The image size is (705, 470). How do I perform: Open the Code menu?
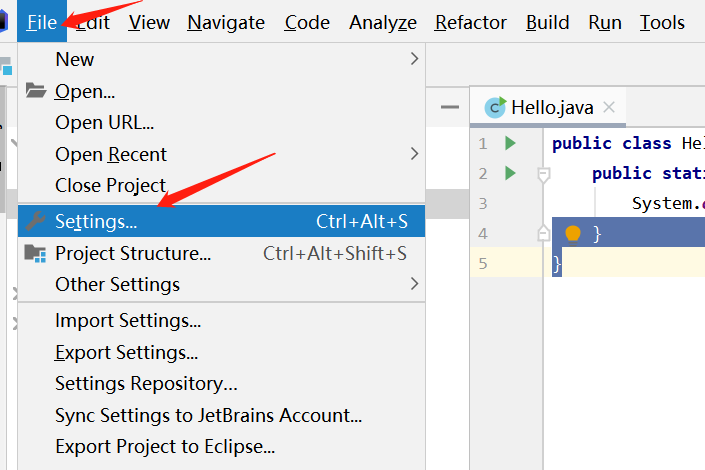coord(307,22)
